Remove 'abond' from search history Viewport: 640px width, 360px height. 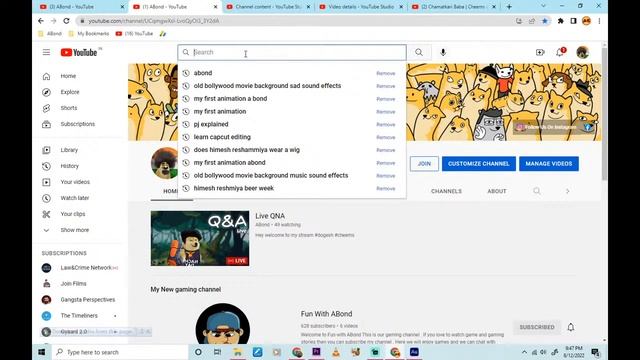pos(386,73)
